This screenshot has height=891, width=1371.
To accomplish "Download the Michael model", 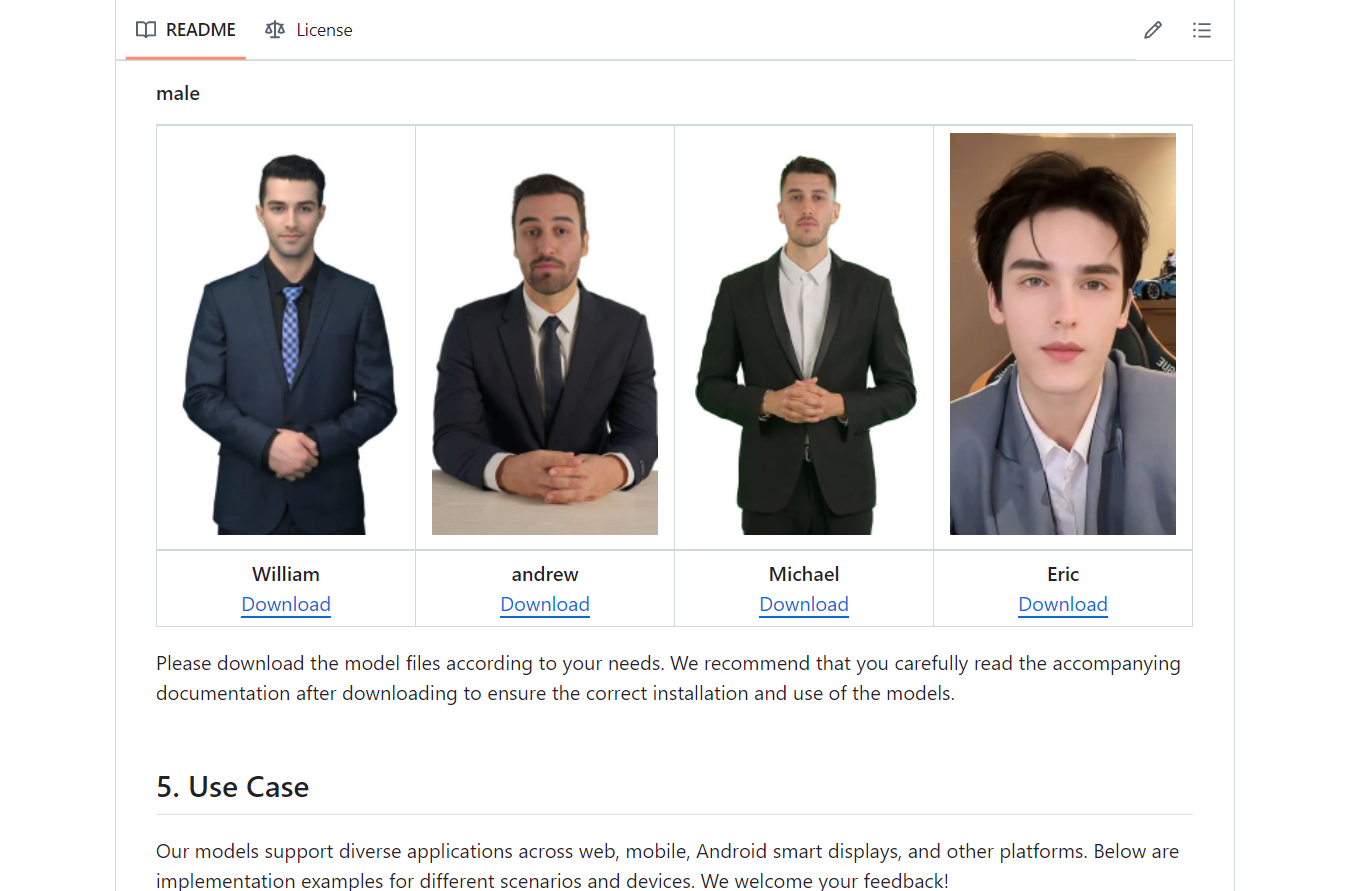I will pyautogui.click(x=804, y=604).
